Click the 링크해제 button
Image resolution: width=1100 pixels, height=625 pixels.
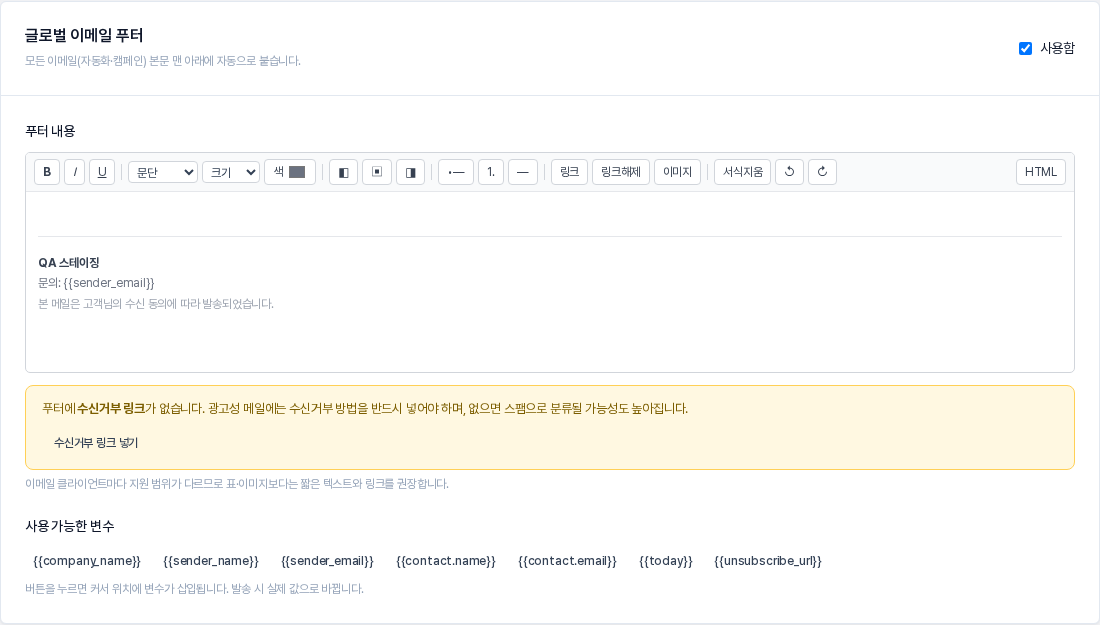click(621, 172)
